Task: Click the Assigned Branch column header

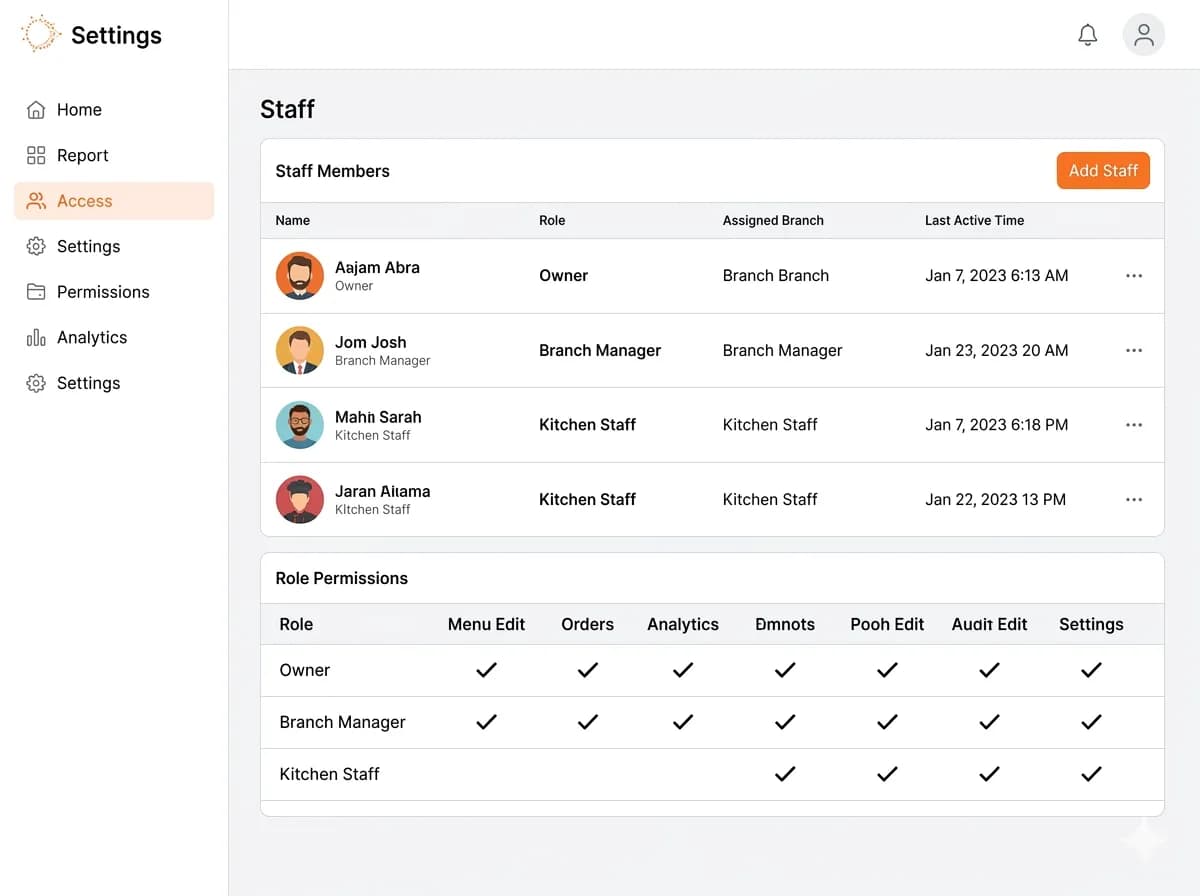Action: pyautogui.click(x=773, y=221)
